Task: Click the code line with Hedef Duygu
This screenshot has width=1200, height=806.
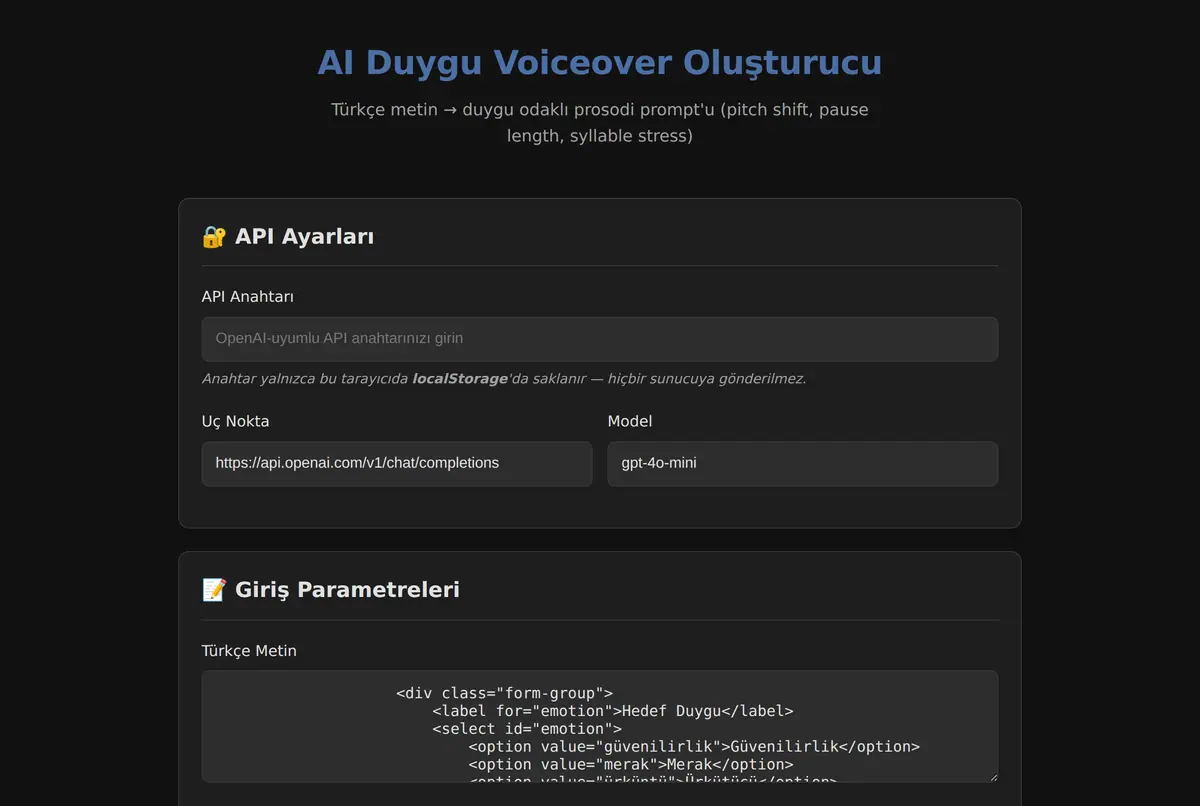Action: pos(612,711)
